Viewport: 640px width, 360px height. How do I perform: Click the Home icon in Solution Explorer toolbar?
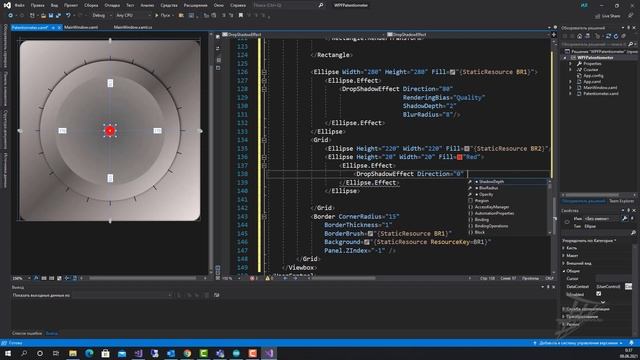coord(579,36)
